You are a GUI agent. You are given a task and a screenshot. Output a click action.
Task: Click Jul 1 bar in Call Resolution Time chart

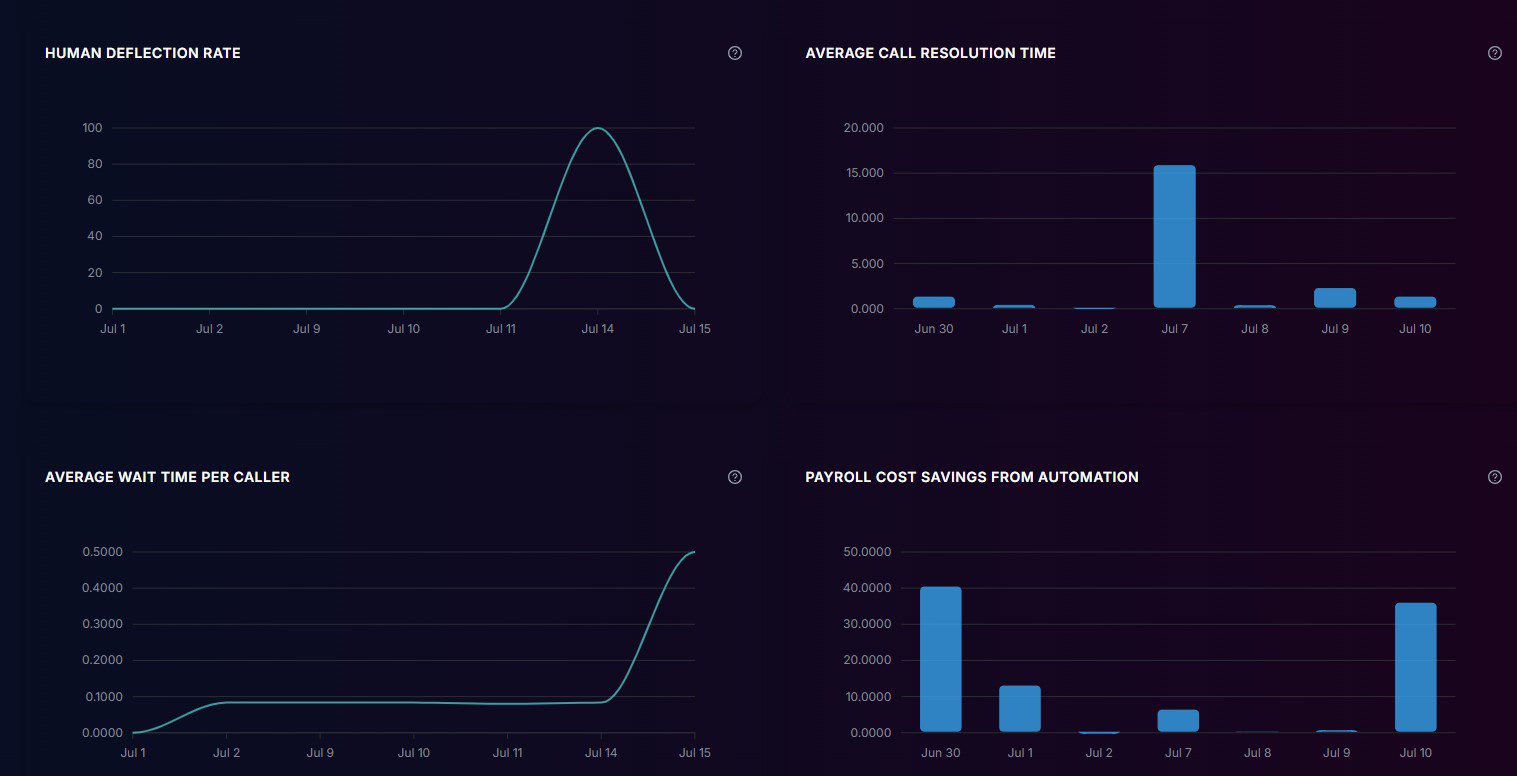tap(1014, 306)
